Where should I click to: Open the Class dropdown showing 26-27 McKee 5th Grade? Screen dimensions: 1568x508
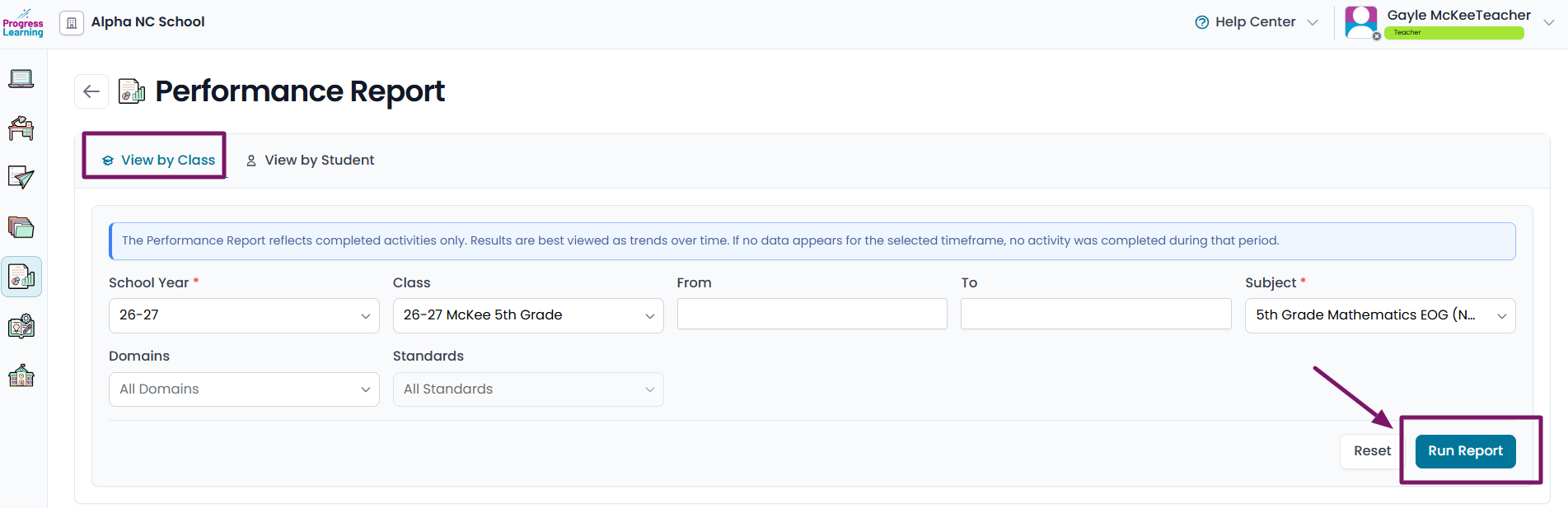[x=528, y=315]
